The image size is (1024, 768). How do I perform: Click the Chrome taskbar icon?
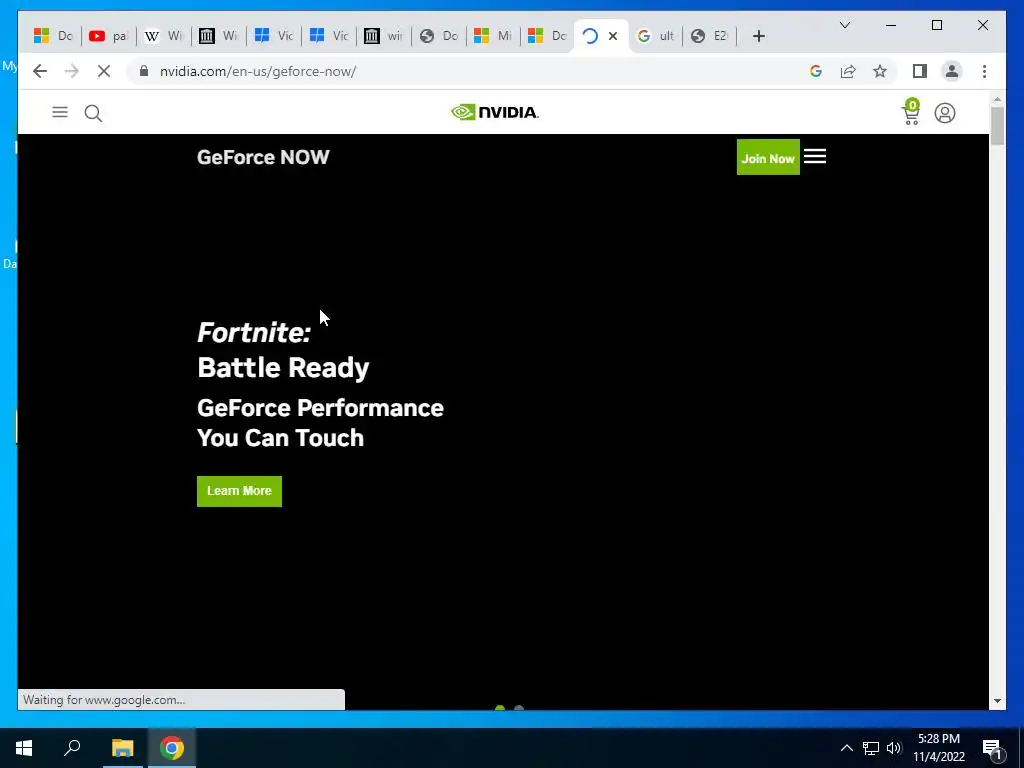[172, 748]
